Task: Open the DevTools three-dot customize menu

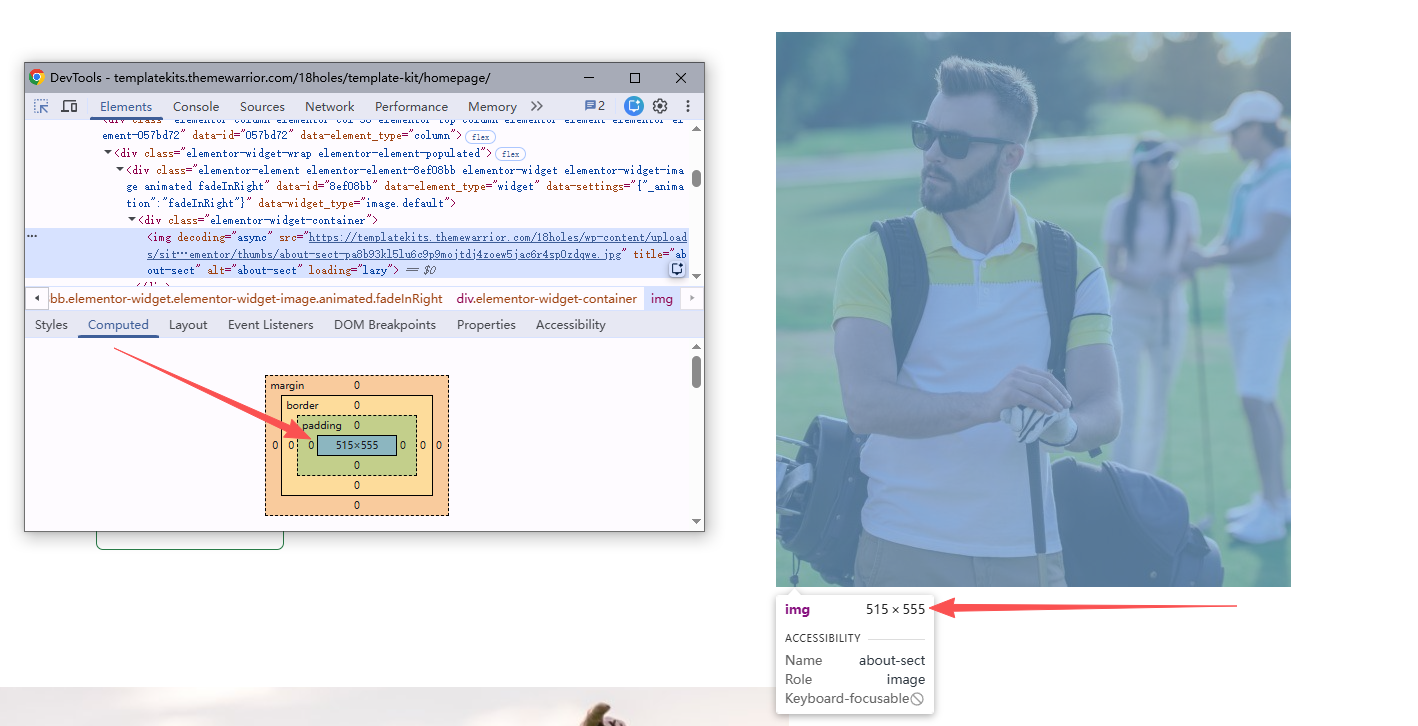Action: 688,106
